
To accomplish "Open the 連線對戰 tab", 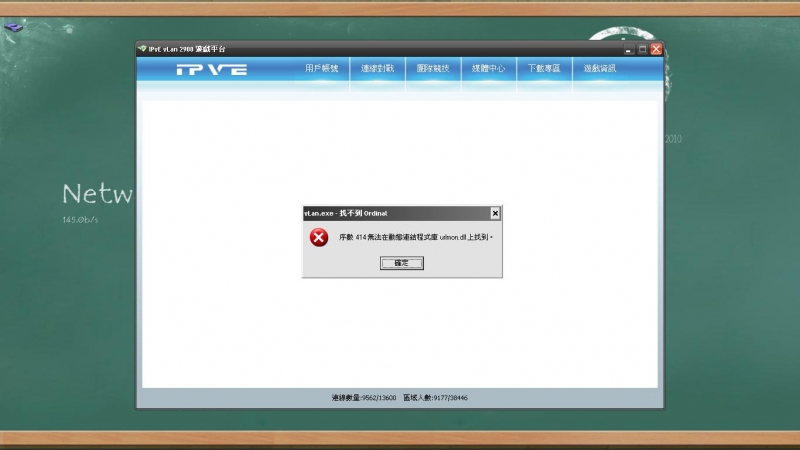I will coord(378,68).
